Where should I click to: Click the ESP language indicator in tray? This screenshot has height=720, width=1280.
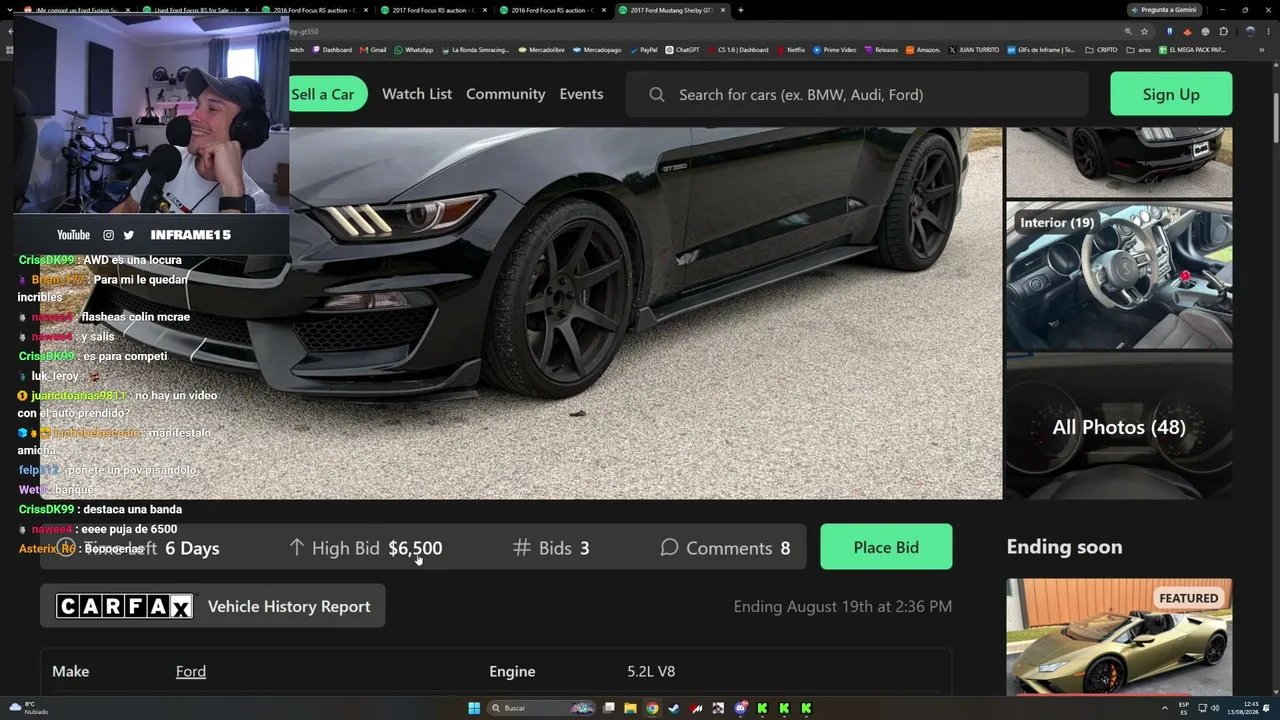(x=1184, y=708)
